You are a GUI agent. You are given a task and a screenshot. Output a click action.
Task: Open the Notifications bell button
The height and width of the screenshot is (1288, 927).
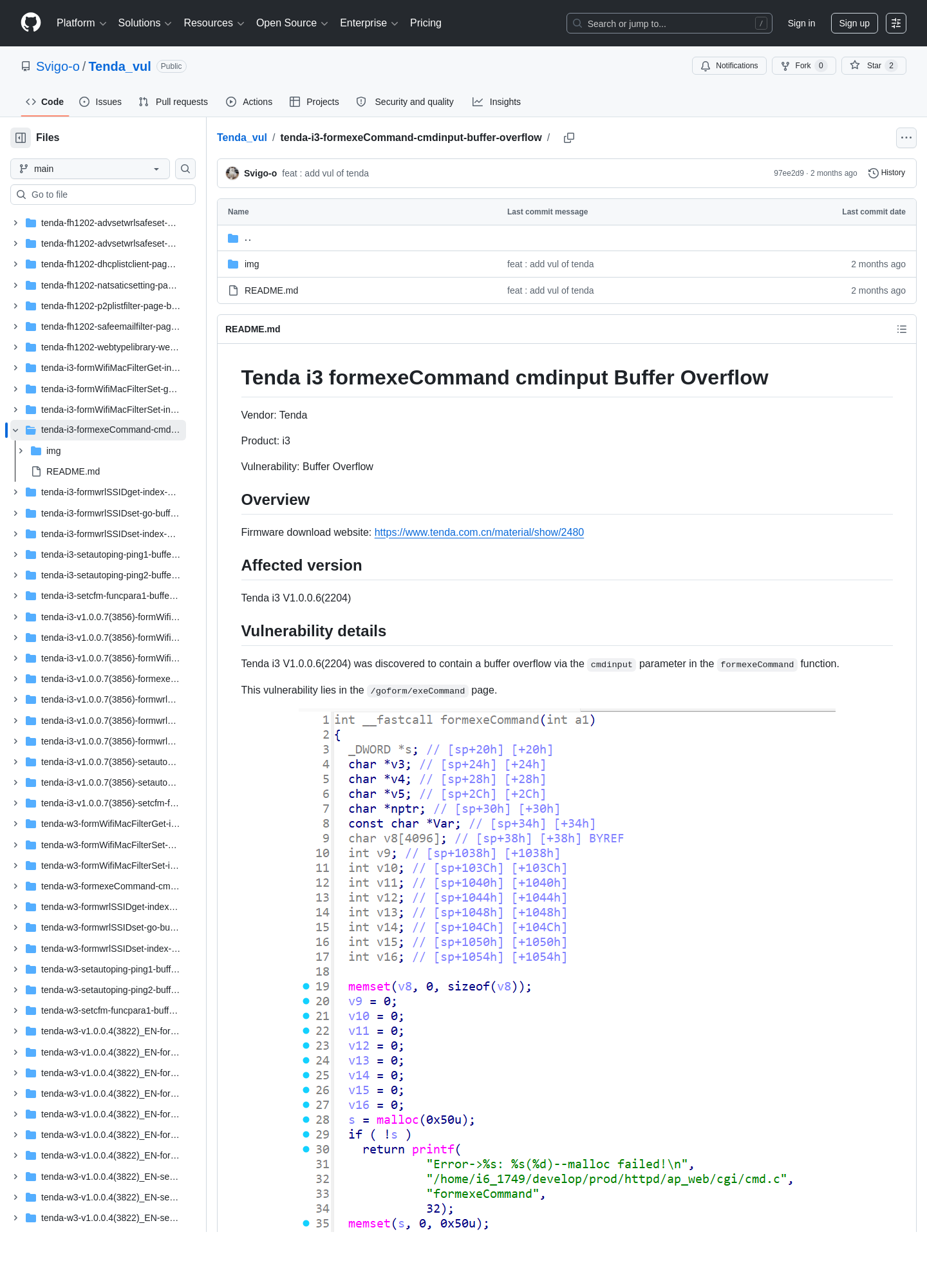[729, 66]
